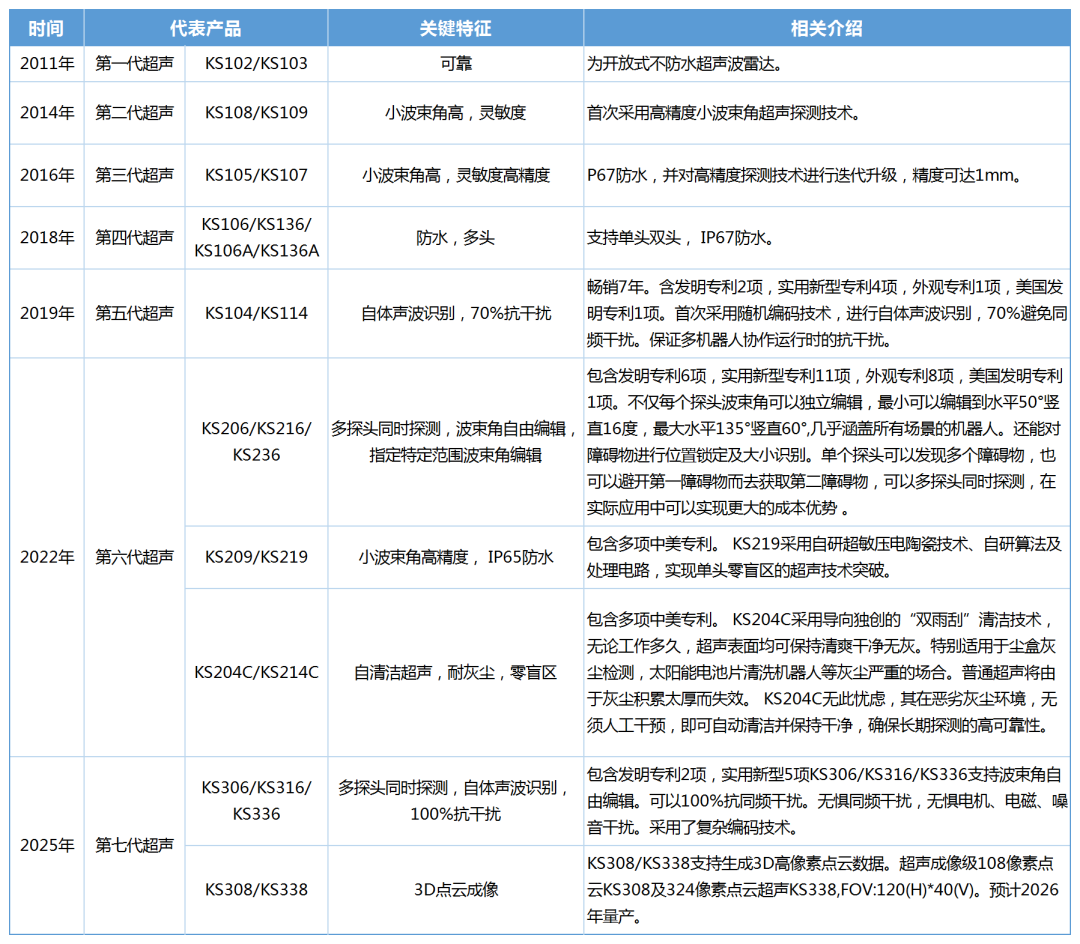Image resolution: width=1080 pixels, height=944 pixels.
Task: Select the 第二代超声 generation cell
Action: [134, 112]
